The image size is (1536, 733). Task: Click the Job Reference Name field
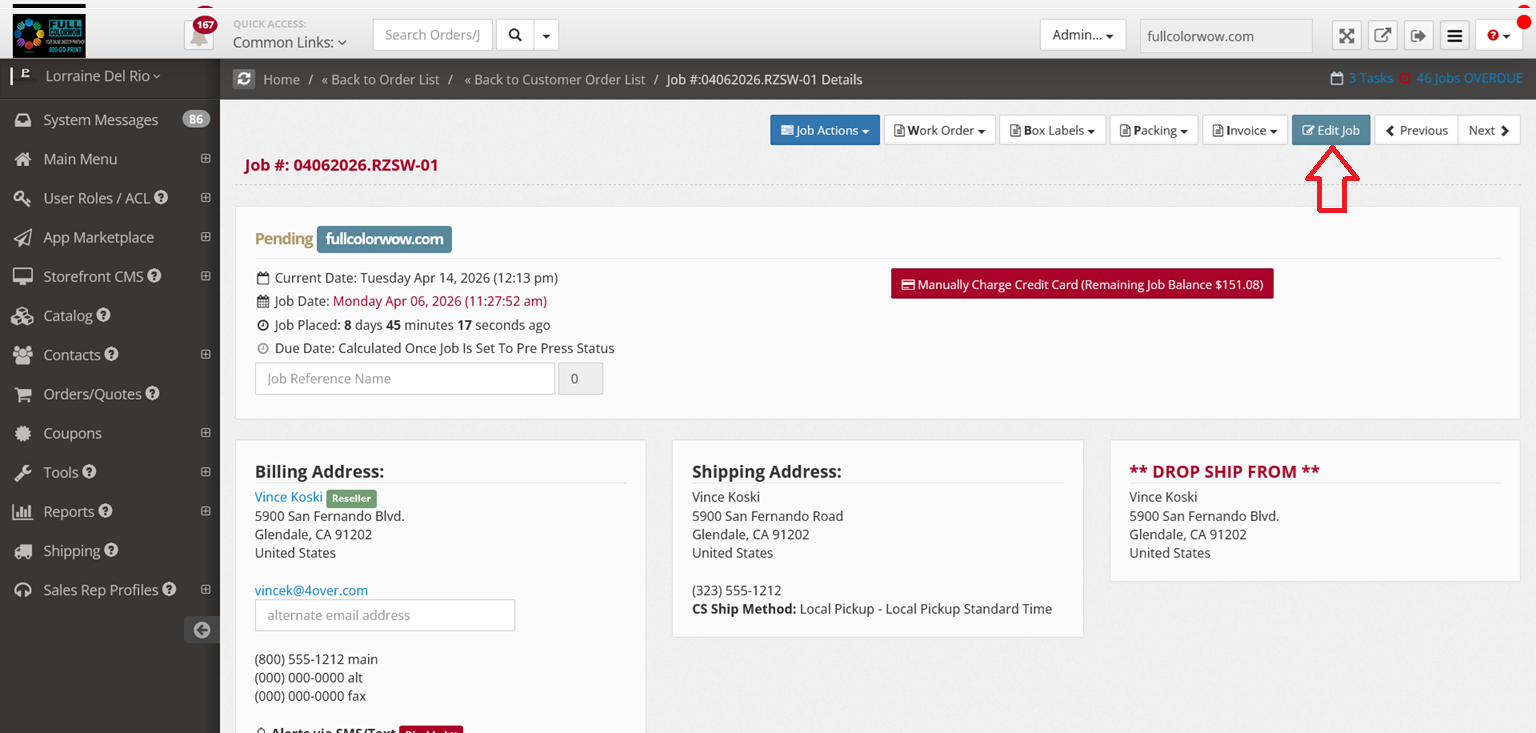coord(404,379)
